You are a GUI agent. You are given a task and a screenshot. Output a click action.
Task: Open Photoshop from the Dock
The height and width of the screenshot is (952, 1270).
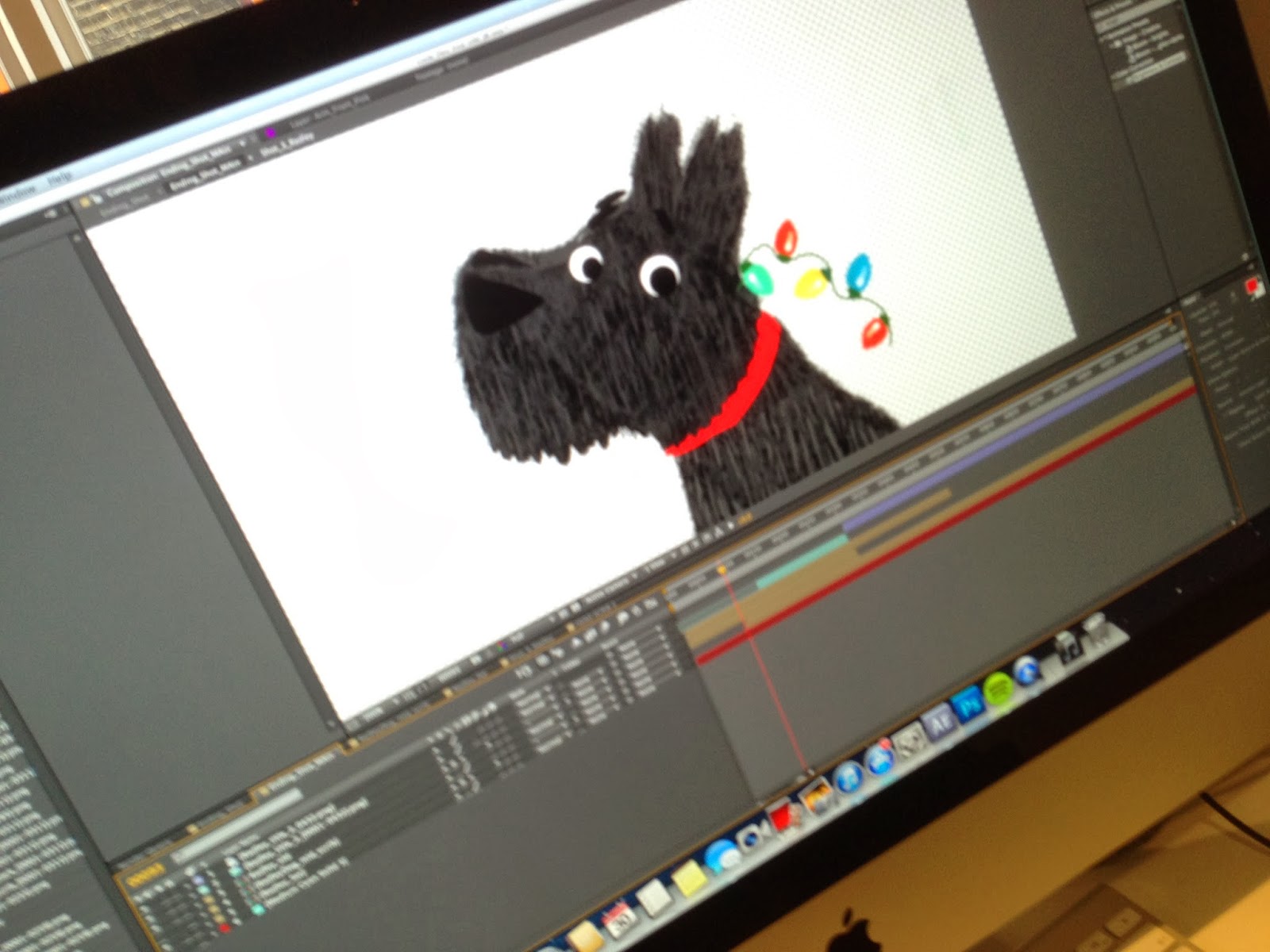(969, 704)
